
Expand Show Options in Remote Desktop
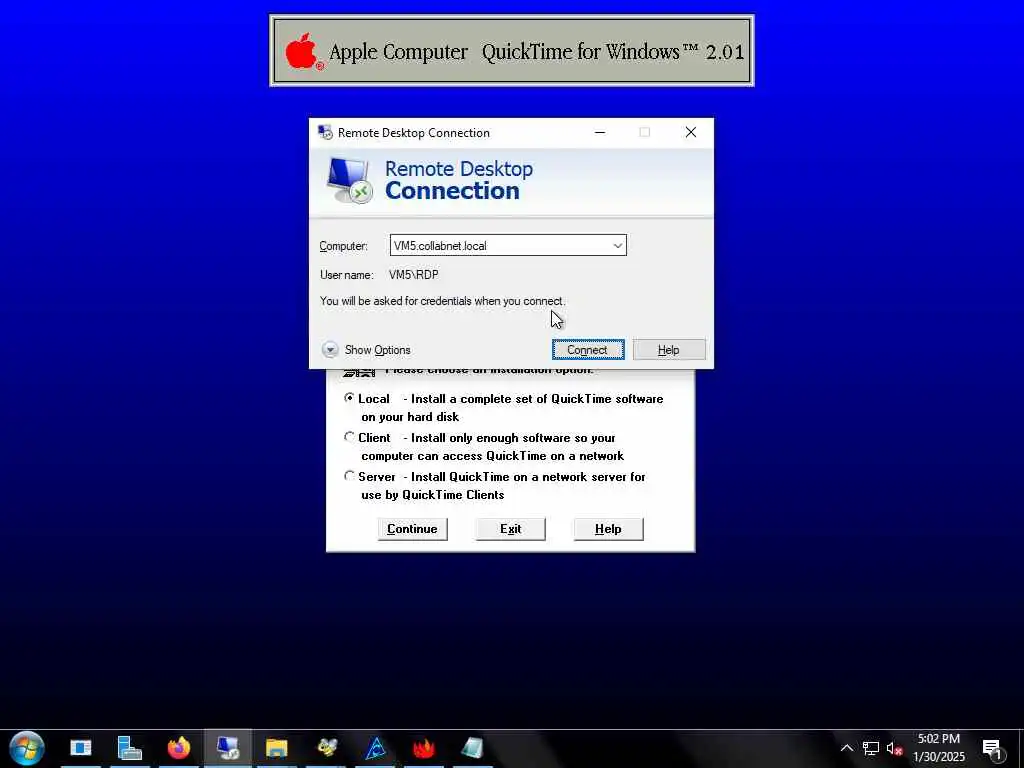366,349
